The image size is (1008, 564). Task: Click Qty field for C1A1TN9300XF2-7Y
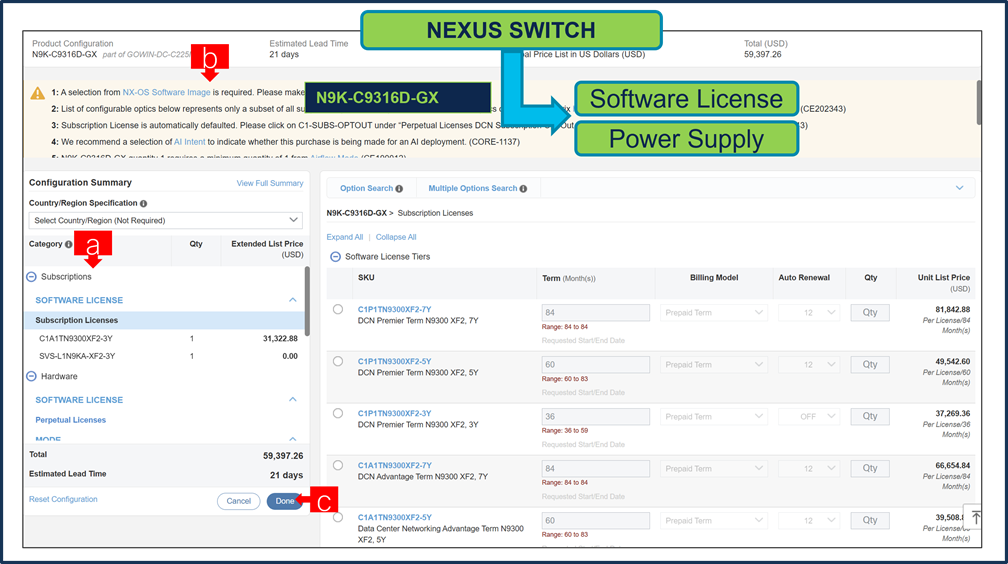tap(870, 469)
